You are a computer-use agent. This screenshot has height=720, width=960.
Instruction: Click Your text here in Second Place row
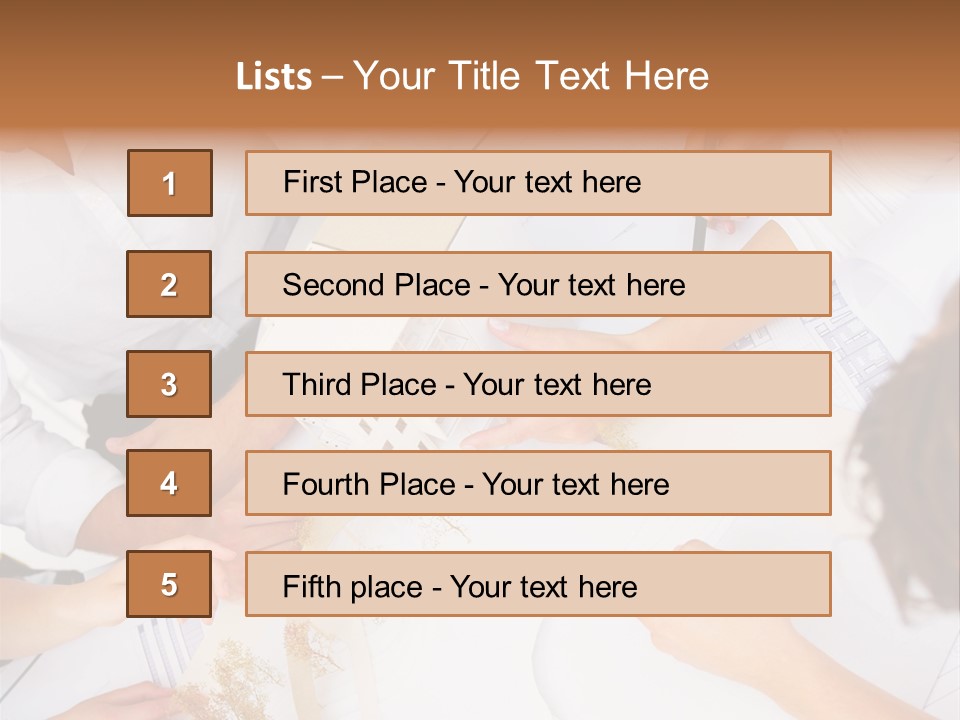(591, 285)
